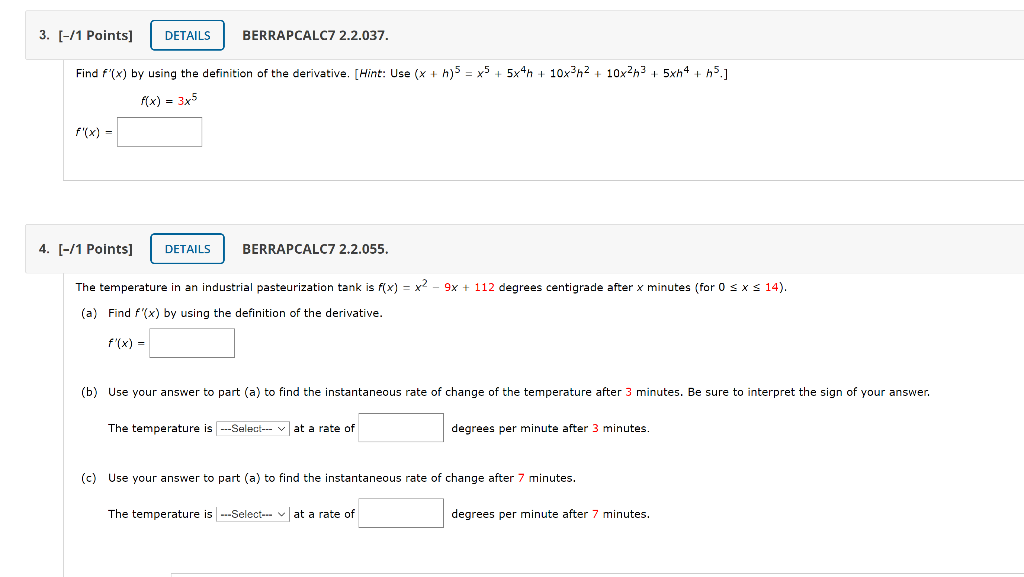Expand the temperature direction selector after 3 minutes
This screenshot has height=577, width=1024.
tap(252, 427)
